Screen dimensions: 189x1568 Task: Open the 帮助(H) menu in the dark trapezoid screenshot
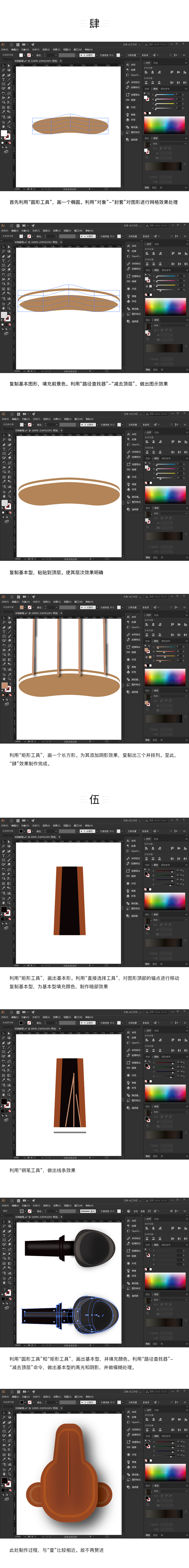pyautogui.click(x=89, y=826)
